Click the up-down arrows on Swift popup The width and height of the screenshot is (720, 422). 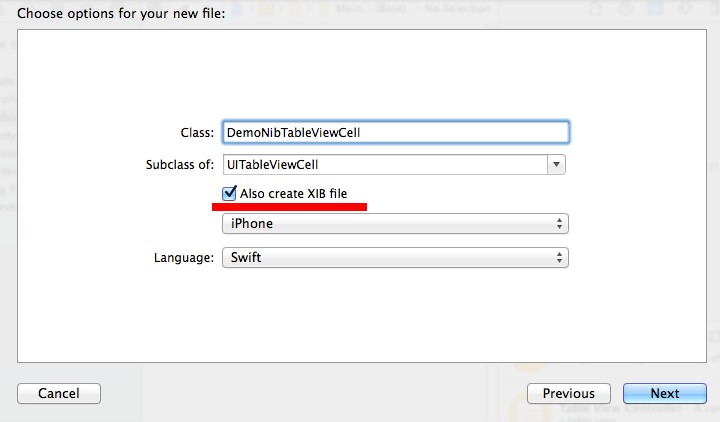tap(559, 258)
